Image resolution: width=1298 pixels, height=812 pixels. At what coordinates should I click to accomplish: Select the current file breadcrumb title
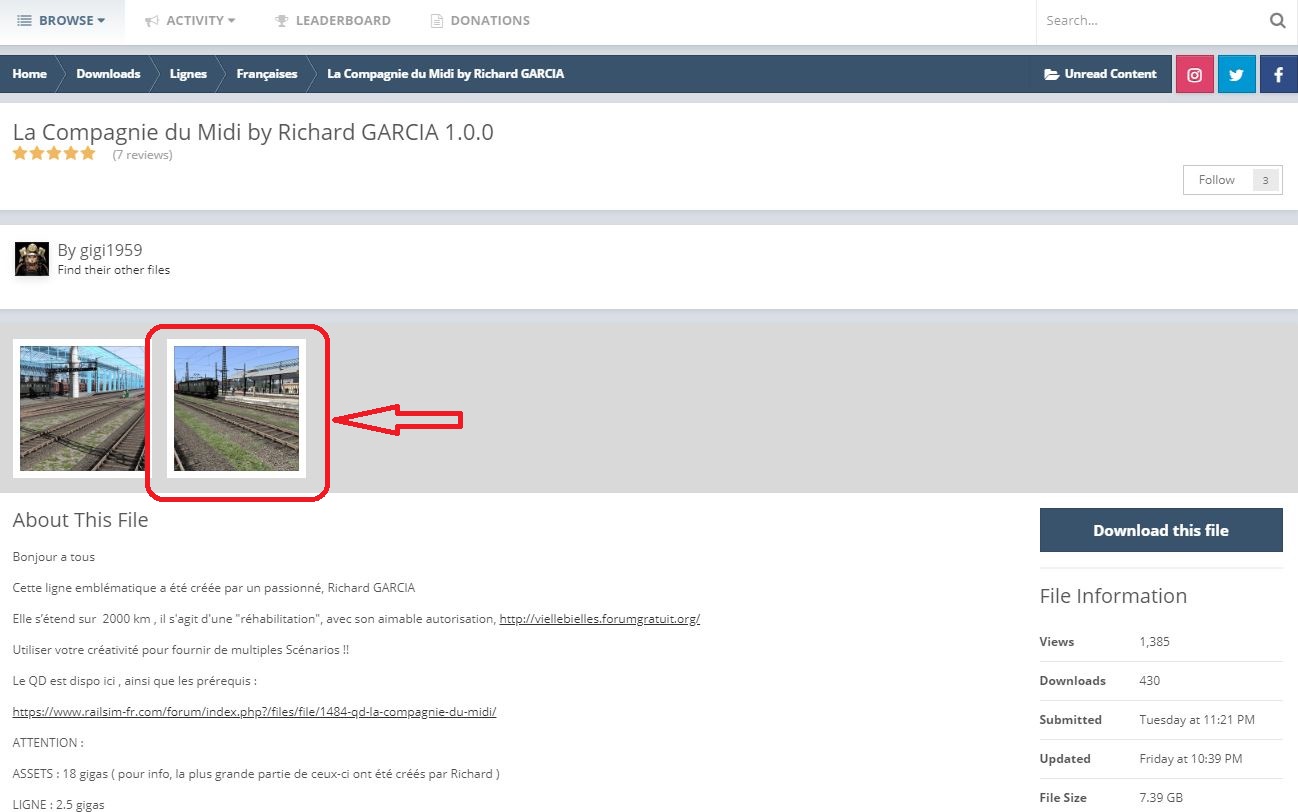[446, 74]
